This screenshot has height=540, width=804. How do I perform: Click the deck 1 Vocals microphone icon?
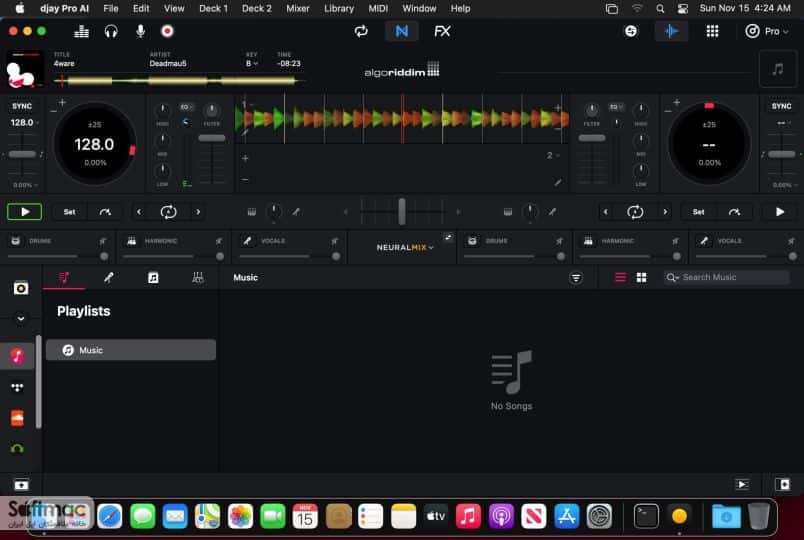[247, 241]
